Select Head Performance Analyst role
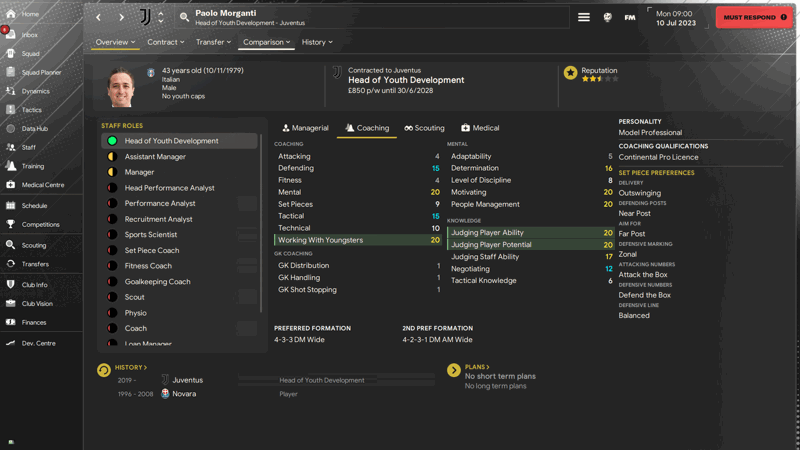This screenshot has height=450, width=800. coord(179,188)
